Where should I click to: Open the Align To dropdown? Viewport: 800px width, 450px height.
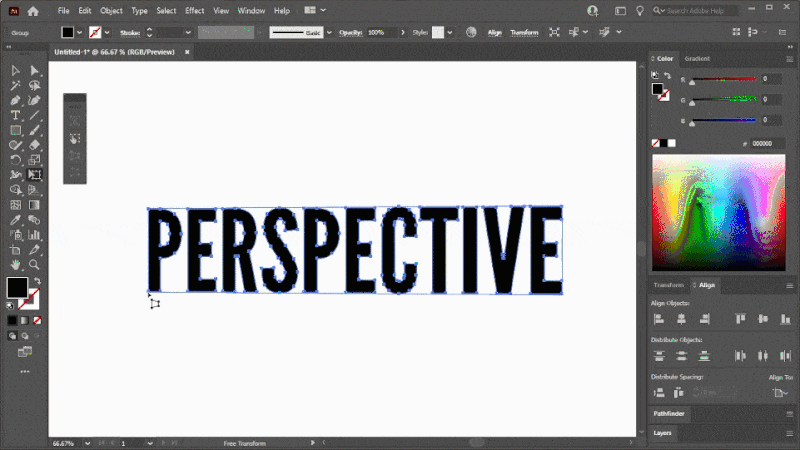coord(781,392)
